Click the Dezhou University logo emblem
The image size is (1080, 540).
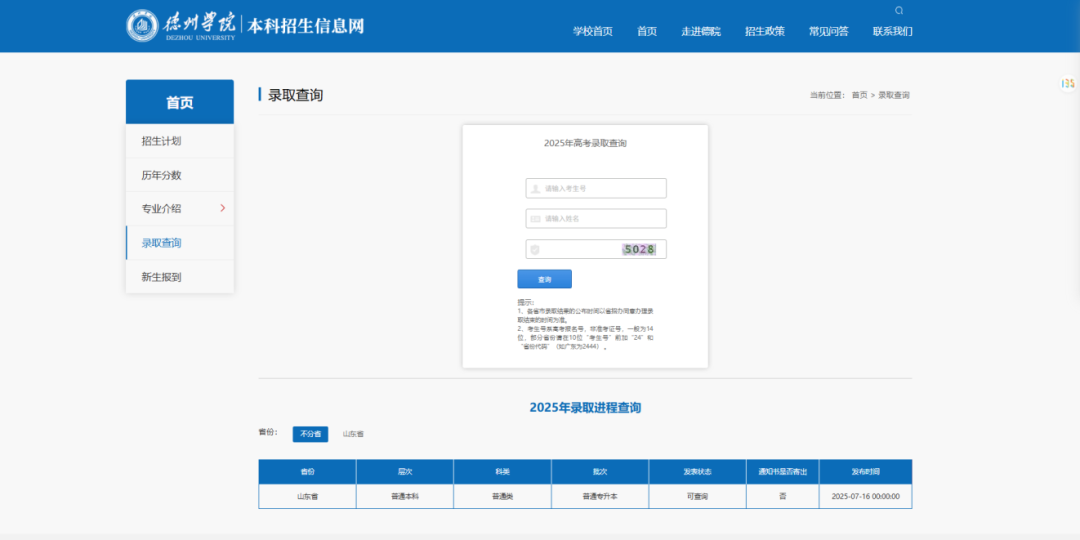143,26
